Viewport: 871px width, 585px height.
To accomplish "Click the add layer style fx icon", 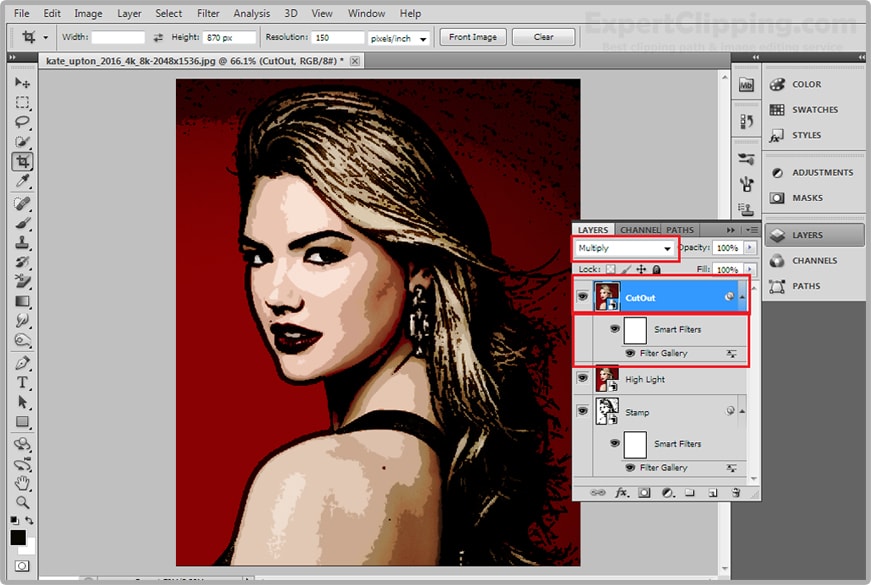I will pyautogui.click(x=621, y=493).
